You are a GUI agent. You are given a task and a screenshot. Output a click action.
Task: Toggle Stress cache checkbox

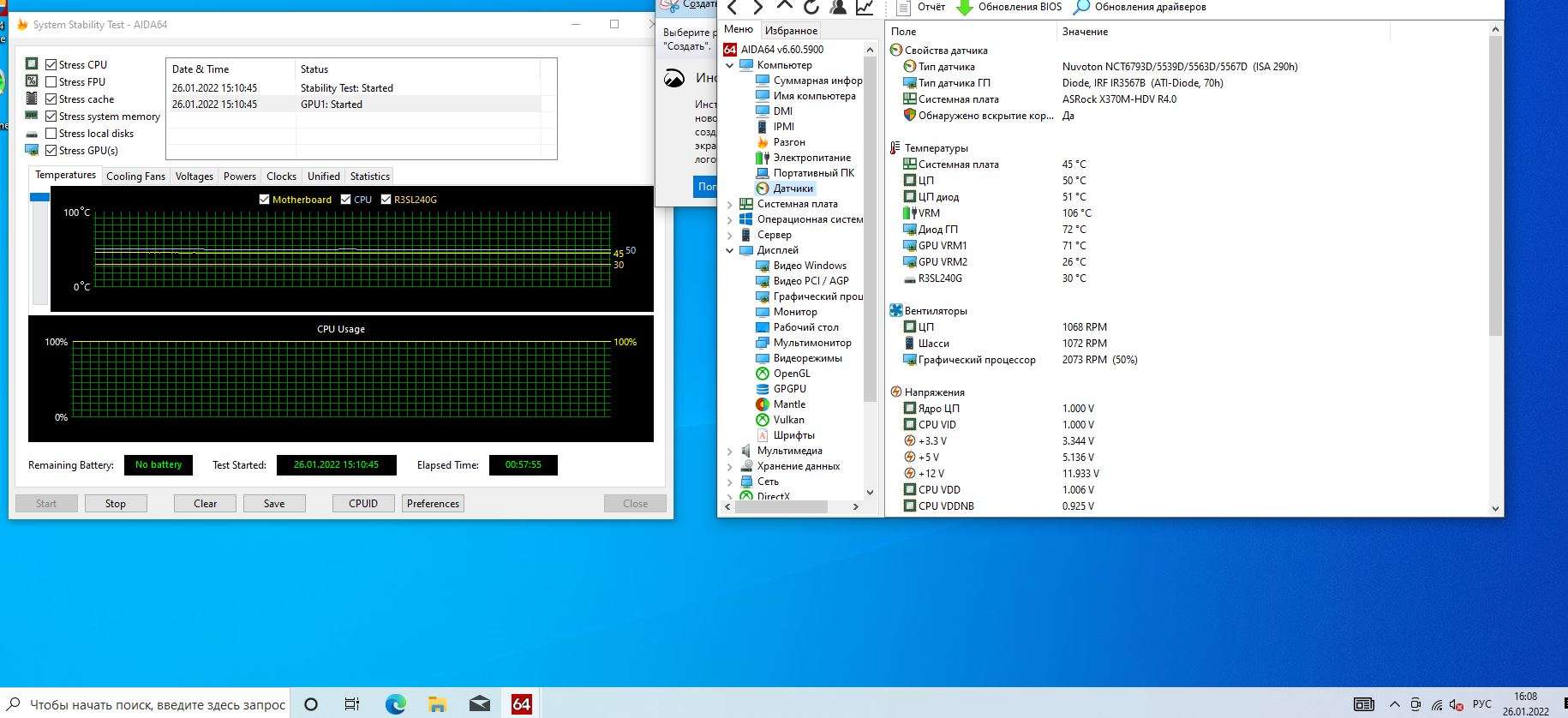click(51, 99)
